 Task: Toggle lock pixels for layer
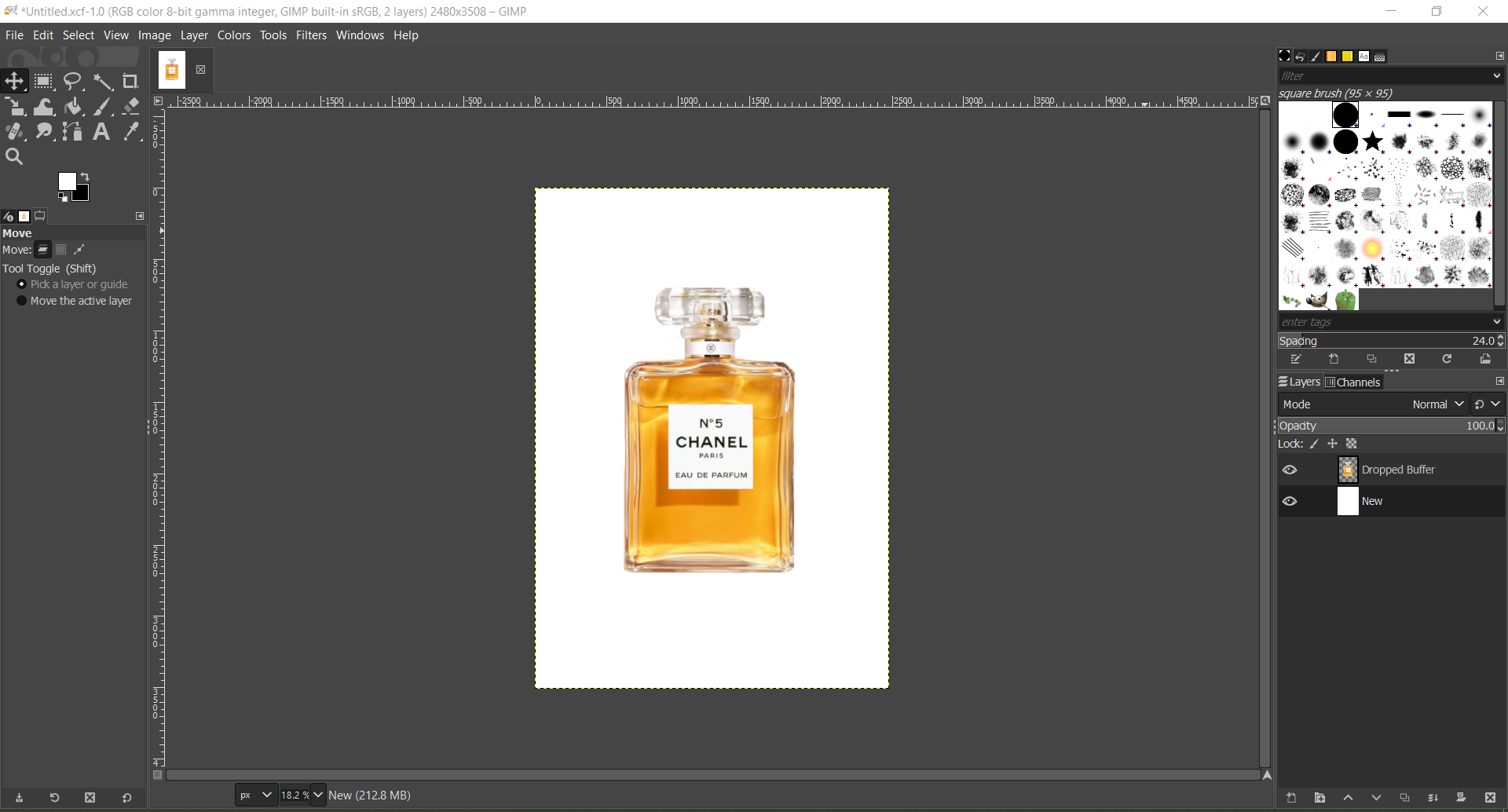tap(1315, 444)
